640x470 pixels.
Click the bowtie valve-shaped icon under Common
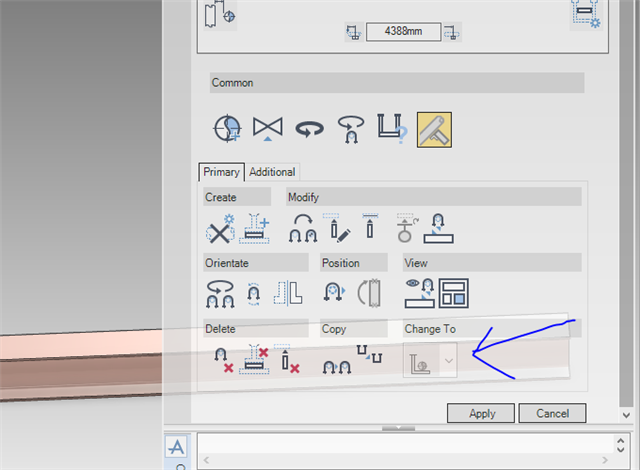(x=267, y=129)
